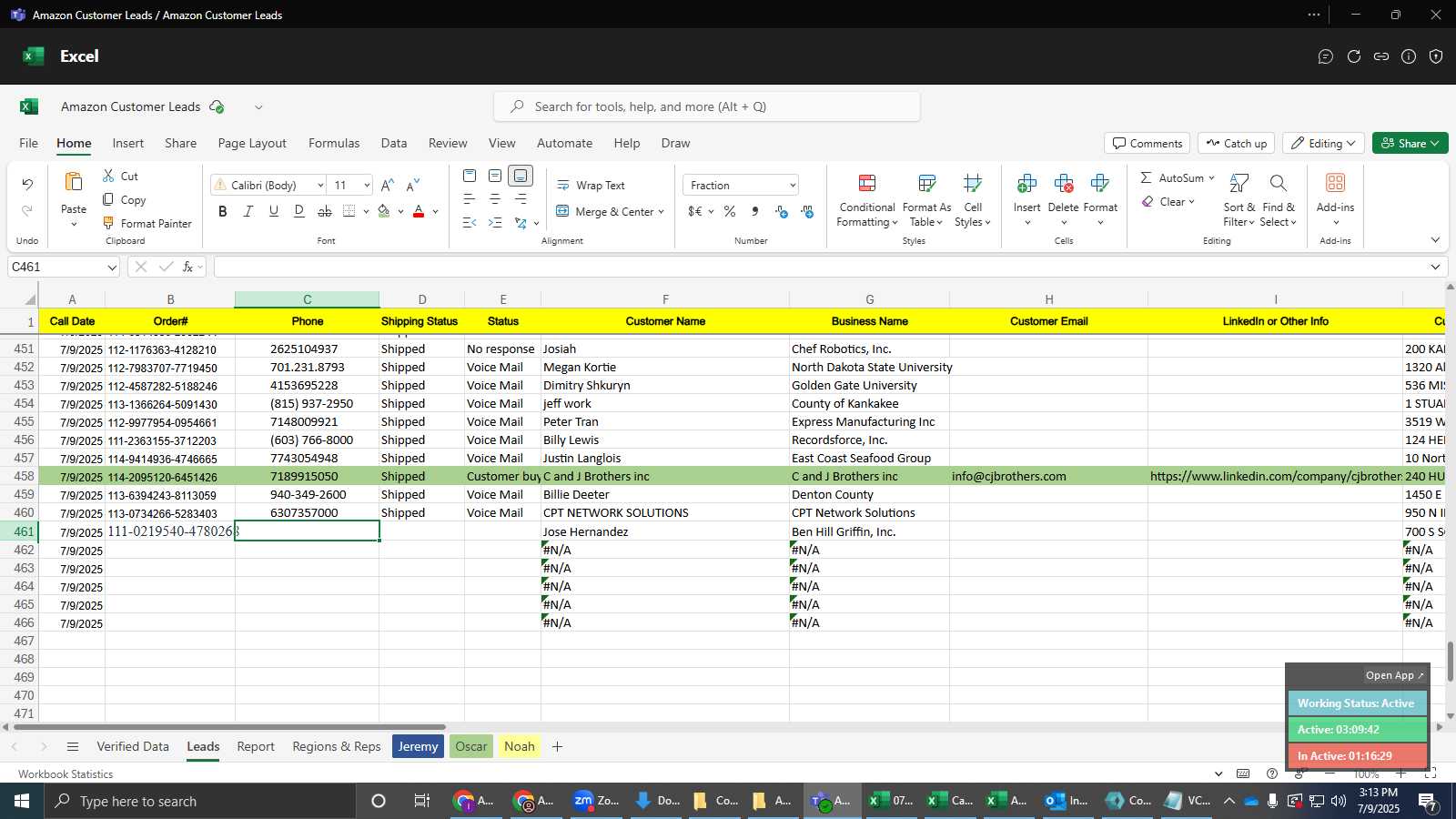1456x819 pixels.
Task: Toggle italic formatting
Action: pyautogui.click(x=248, y=211)
